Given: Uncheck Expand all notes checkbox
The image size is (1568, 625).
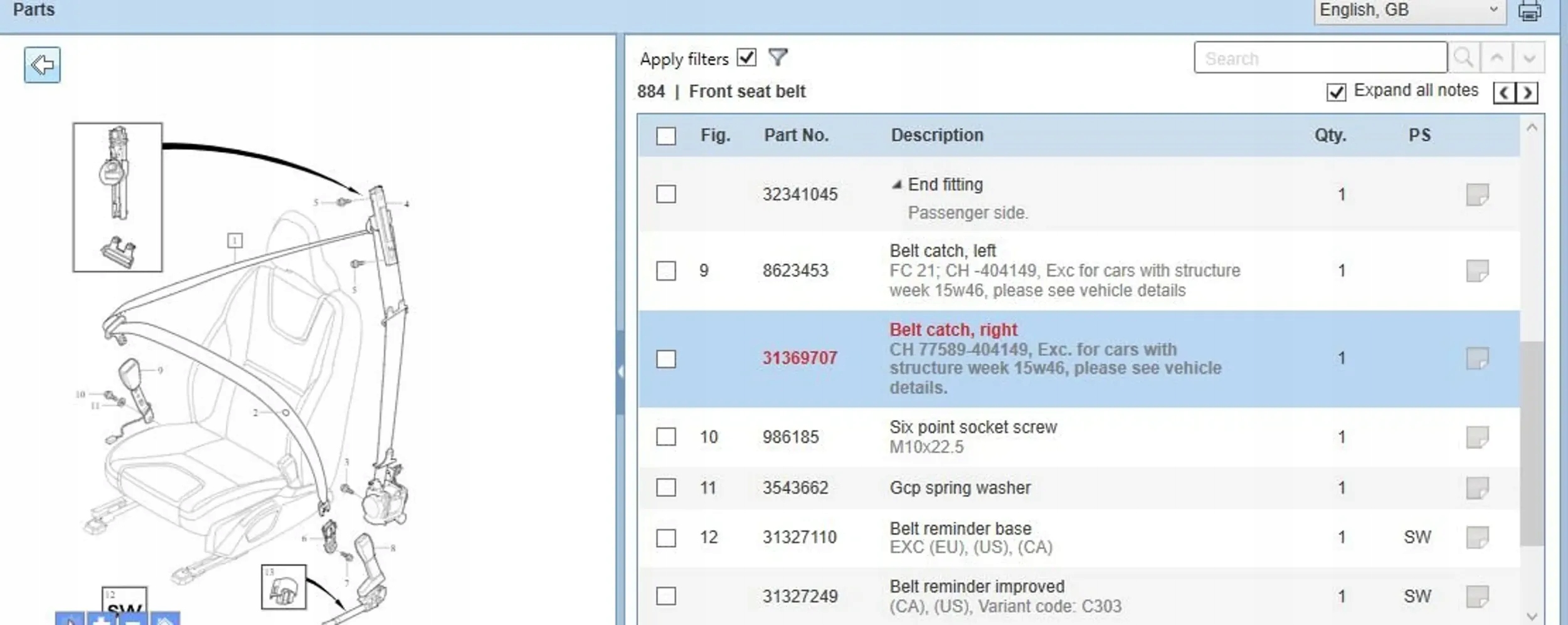Looking at the screenshot, I should 1336,92.
